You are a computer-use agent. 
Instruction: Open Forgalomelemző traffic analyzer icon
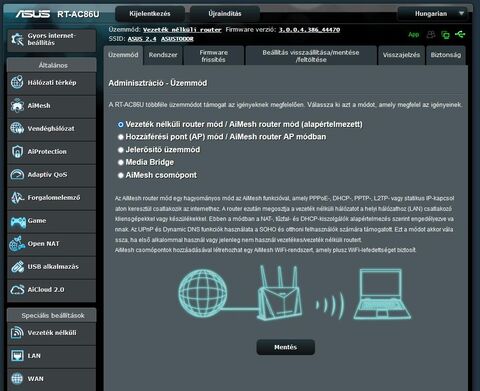pos(17,197)
